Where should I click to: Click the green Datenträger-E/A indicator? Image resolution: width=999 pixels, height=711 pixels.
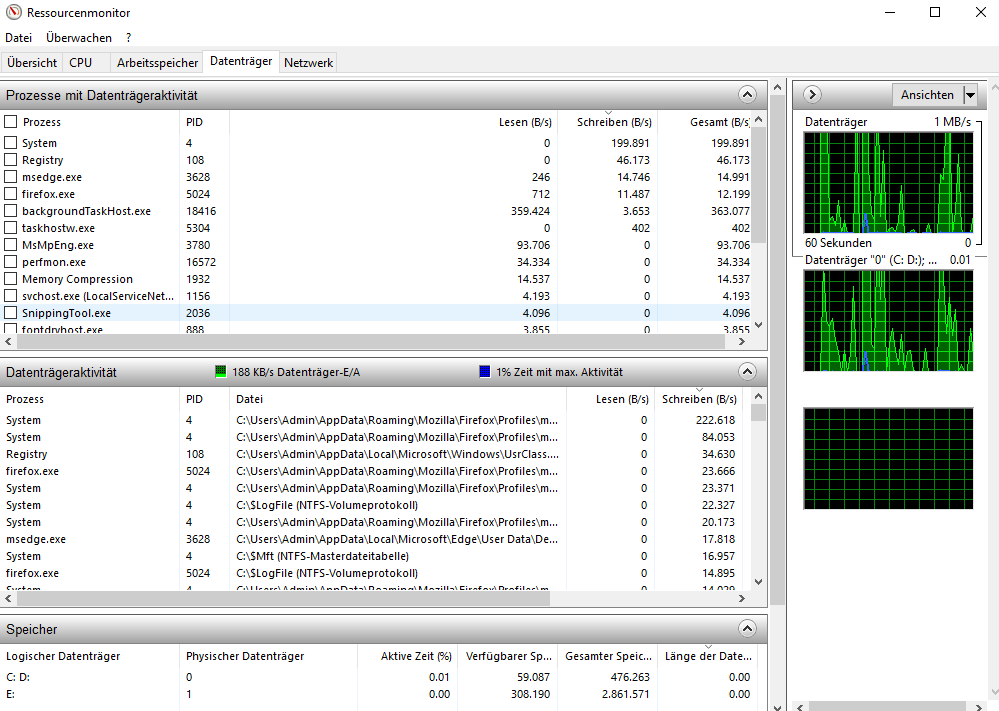220,371
